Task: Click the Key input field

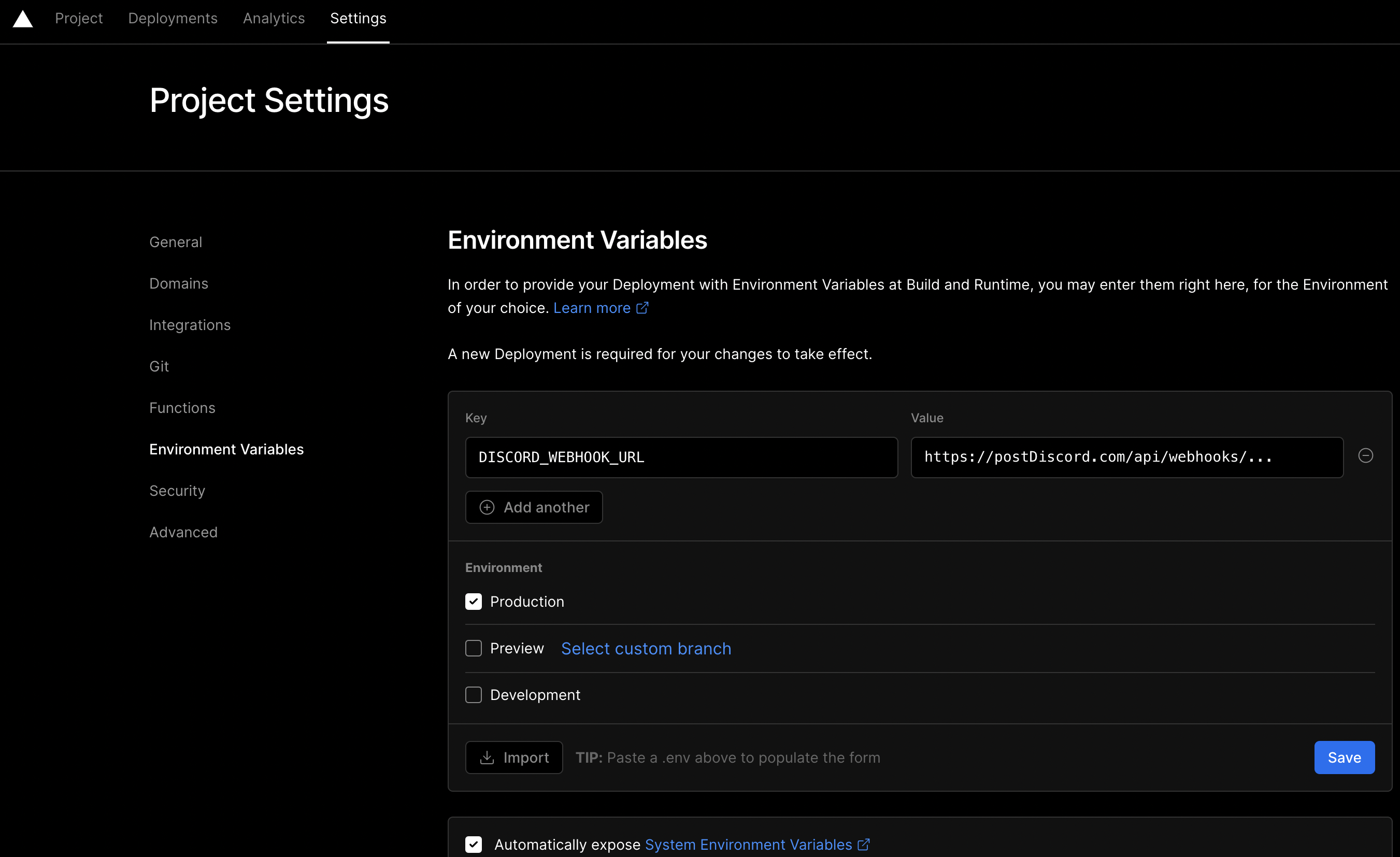Action: coord(681,458)
